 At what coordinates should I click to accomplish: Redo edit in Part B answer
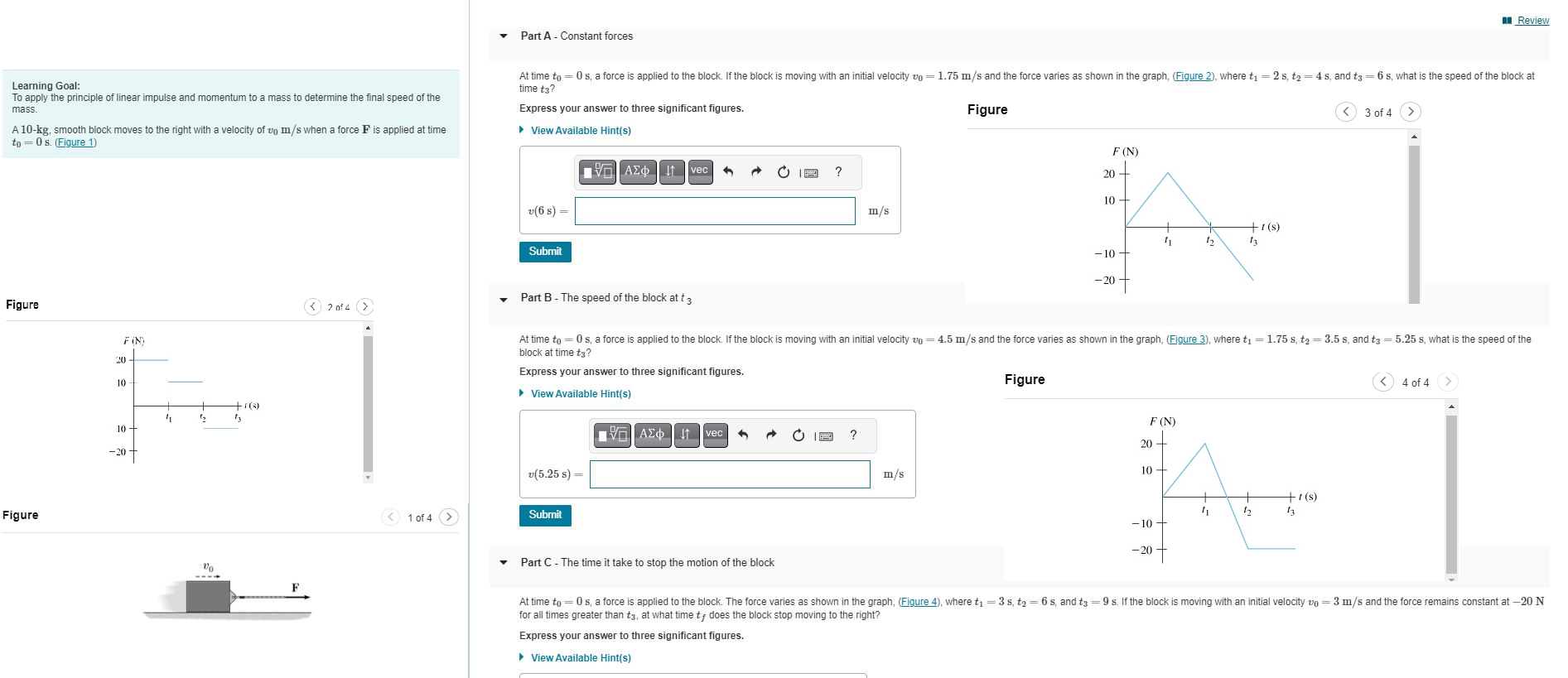click(770, 435)
